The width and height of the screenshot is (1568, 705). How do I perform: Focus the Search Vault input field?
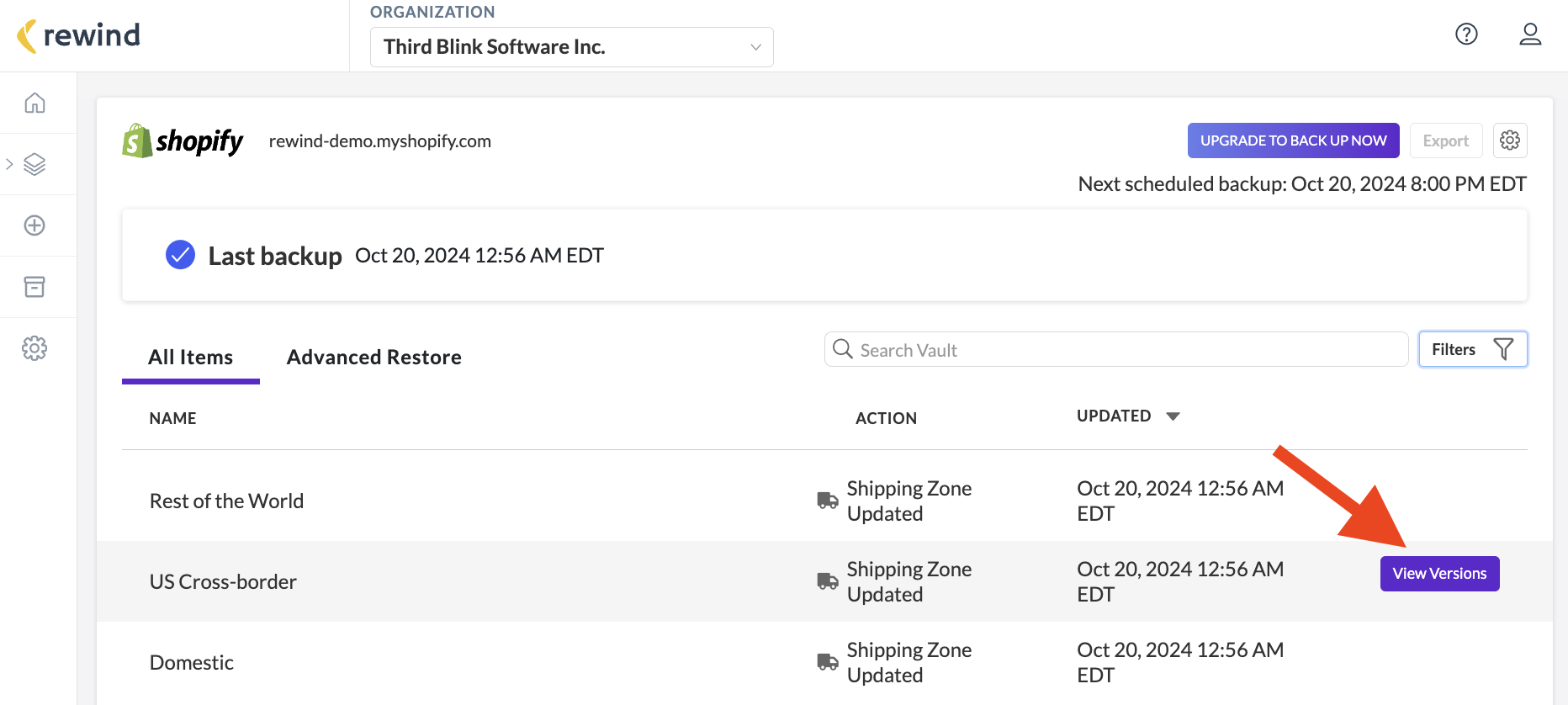point(1116,349)
